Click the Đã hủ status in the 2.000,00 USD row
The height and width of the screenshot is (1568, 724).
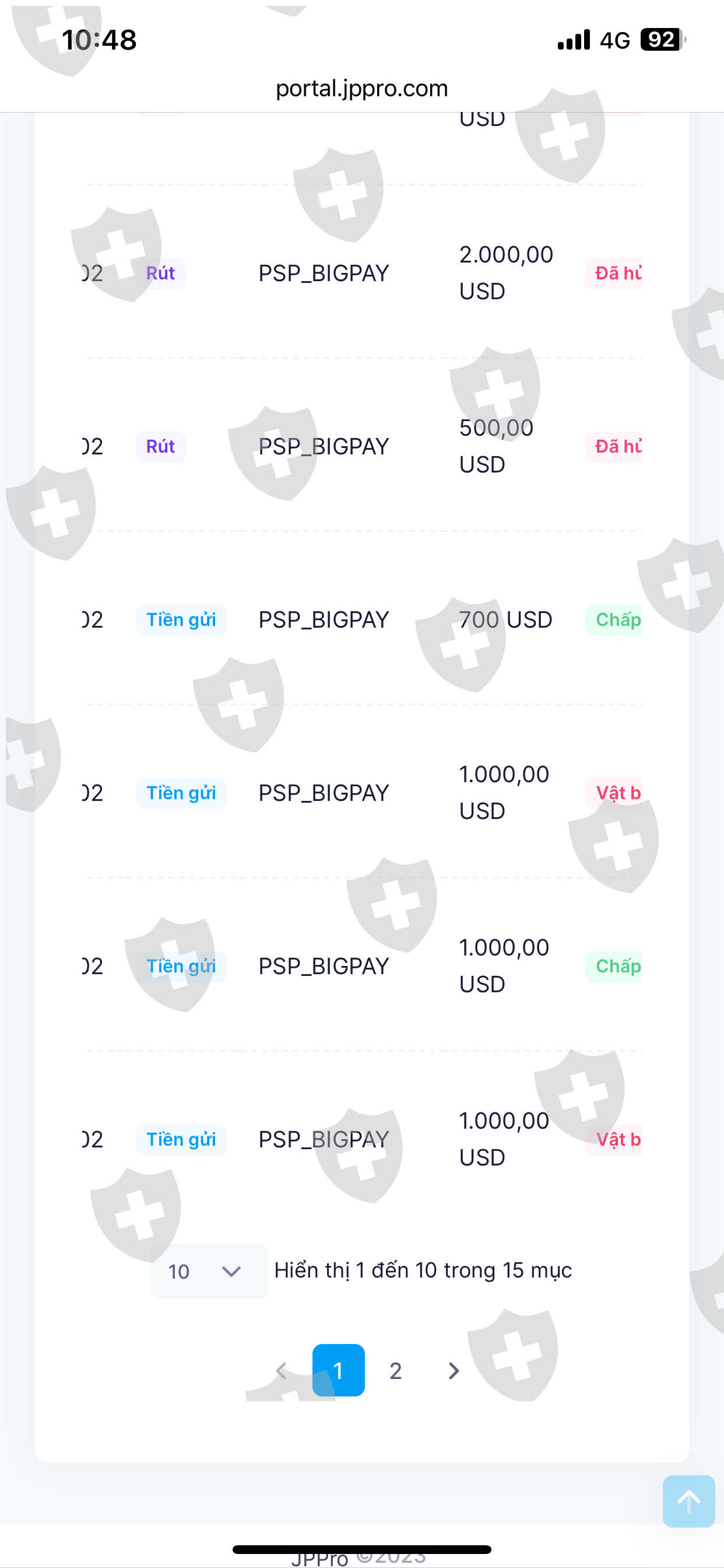coord(616,274)
